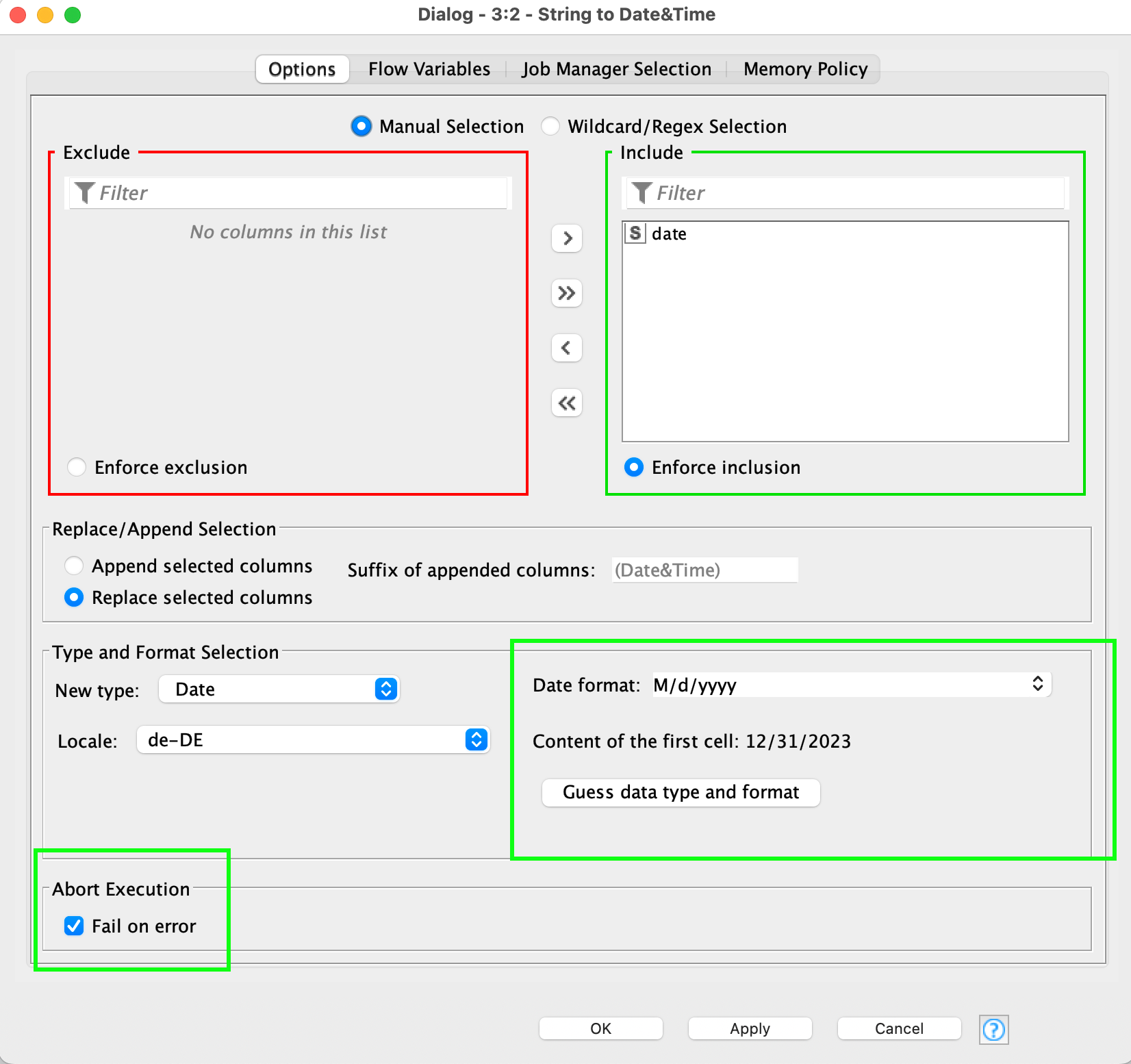The image size is (1131, 1064).
Task: Click the Exclude filter funnel icon
Action: pos(84,193)
